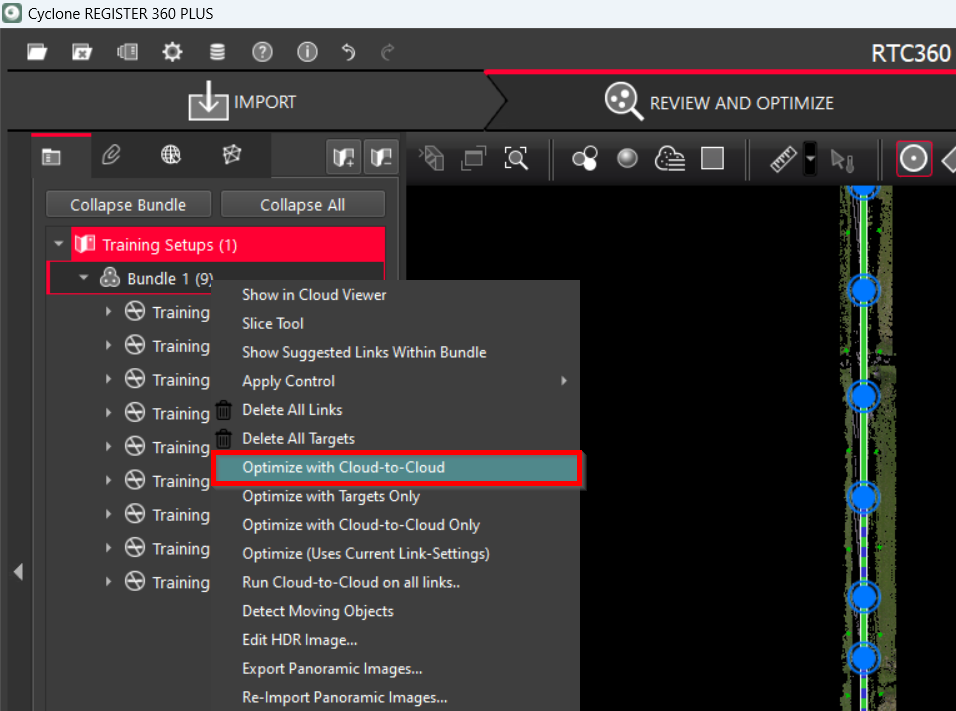
Task: Click the database stack icon
Action: click(x=217, y=52)
